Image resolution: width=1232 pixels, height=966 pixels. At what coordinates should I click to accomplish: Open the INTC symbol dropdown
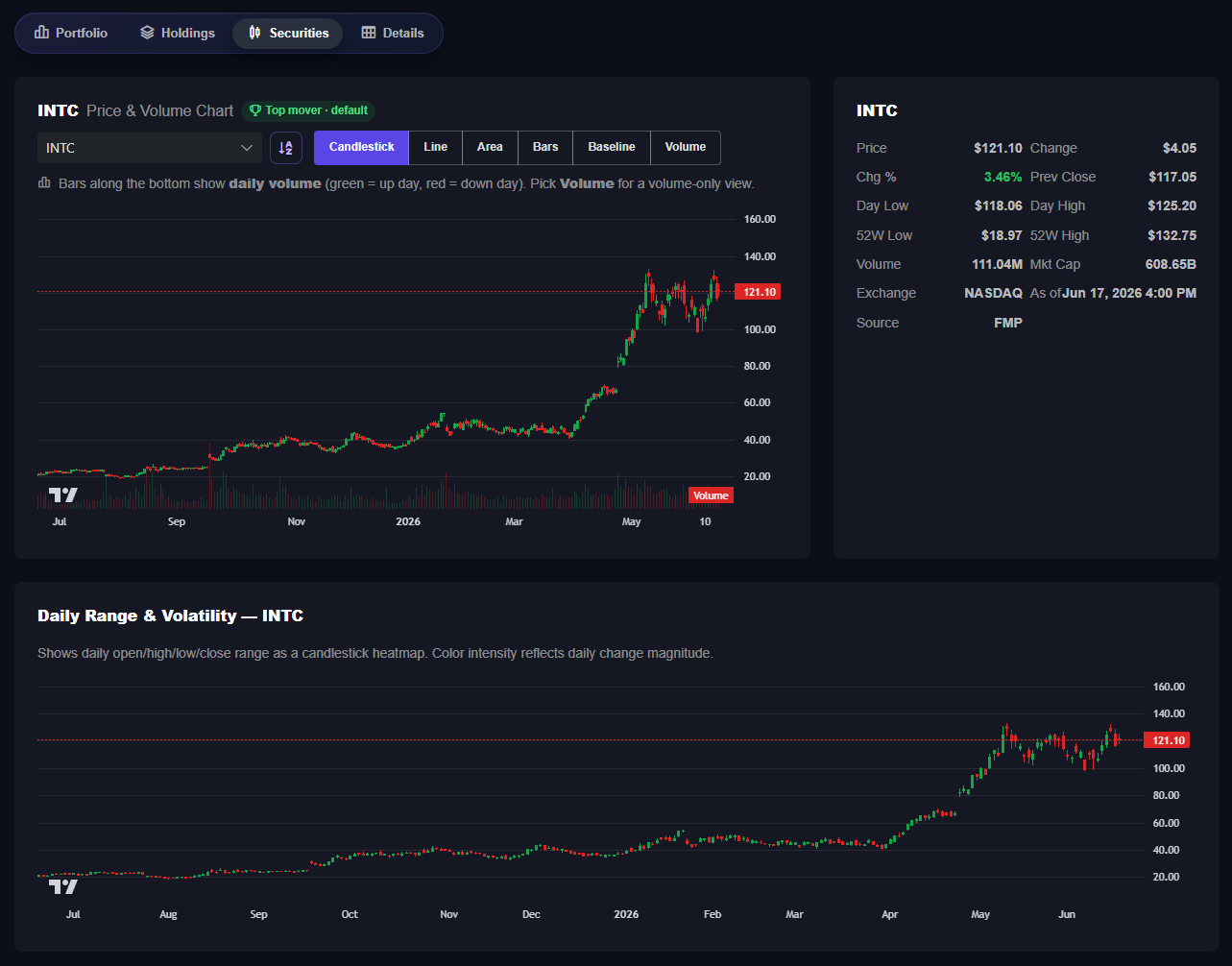(150, 148)
